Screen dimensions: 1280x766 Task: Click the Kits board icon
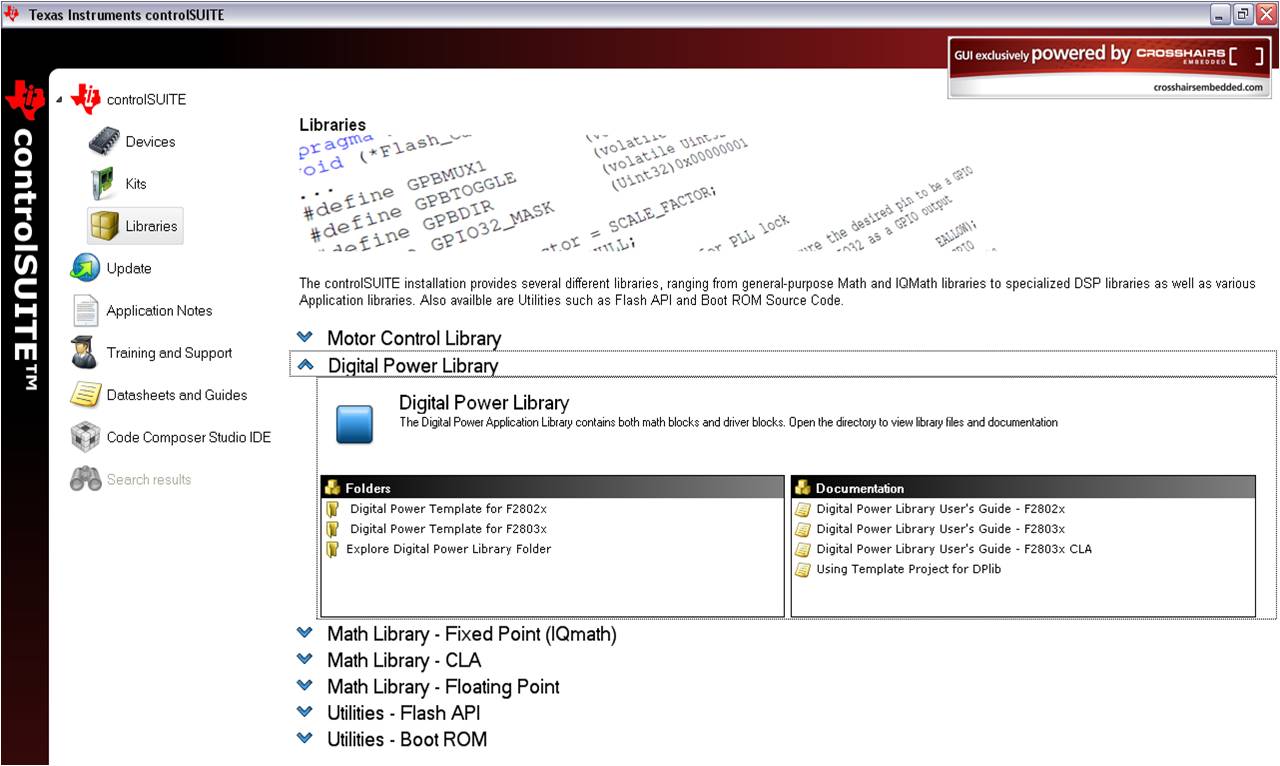coord(103,184)
